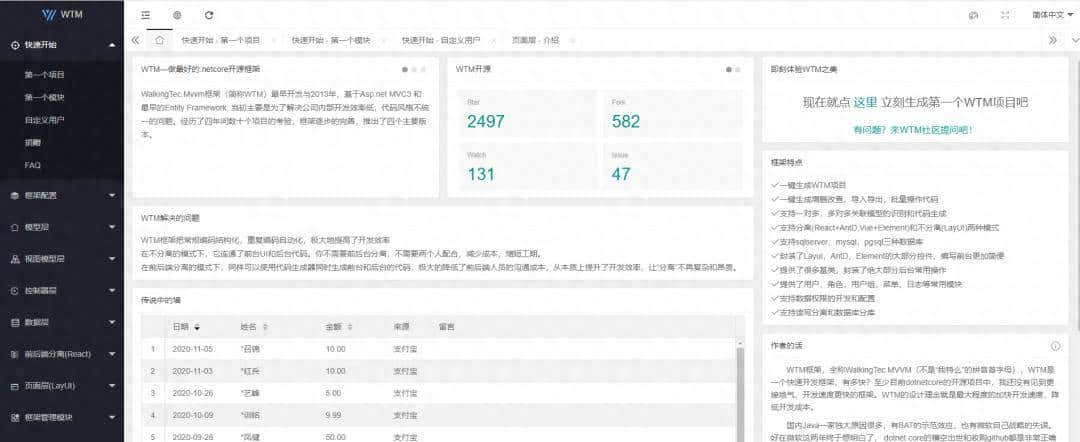
Task: Open 自定义用户 in the sidebar
Action: click(45, 120)
